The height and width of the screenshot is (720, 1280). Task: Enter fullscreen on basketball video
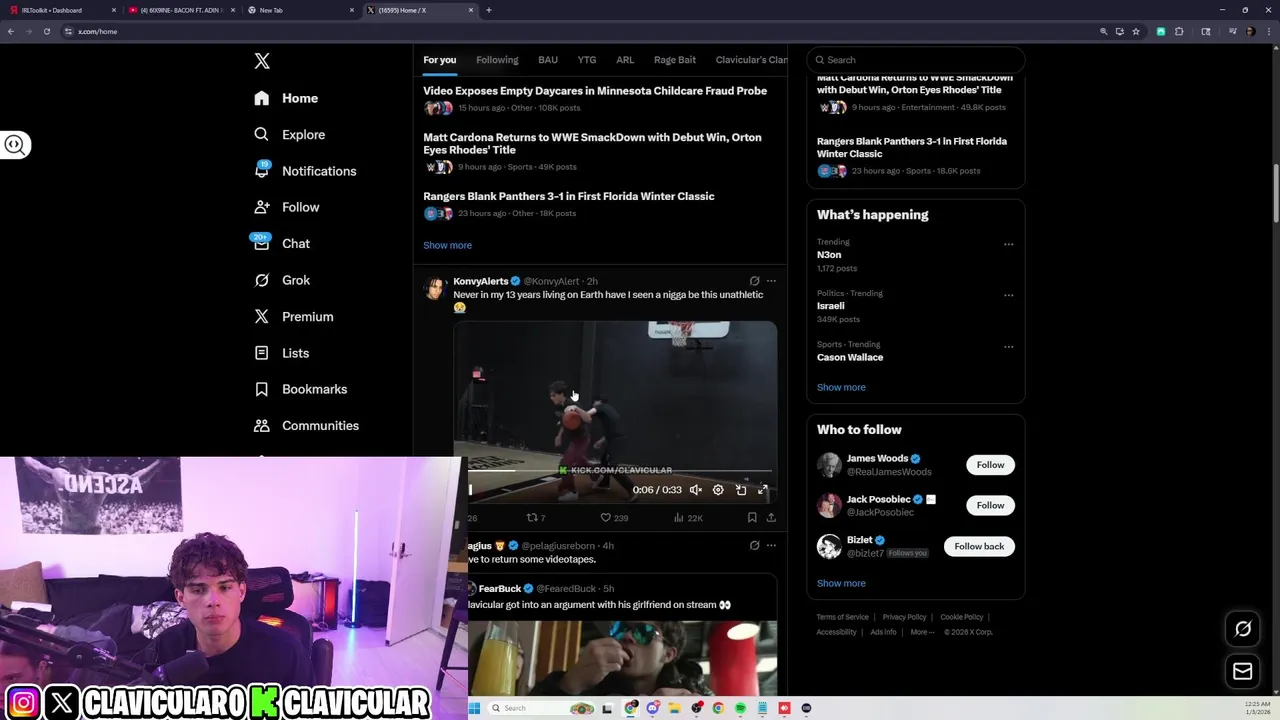click(x=763, y=490)
